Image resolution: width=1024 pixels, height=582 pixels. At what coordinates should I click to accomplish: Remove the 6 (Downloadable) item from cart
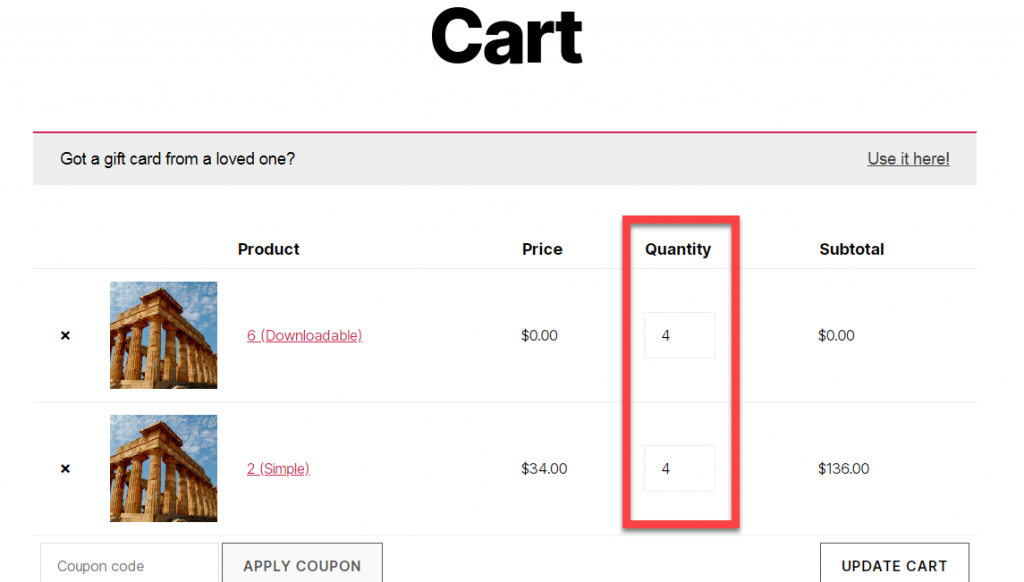[65, 336]
